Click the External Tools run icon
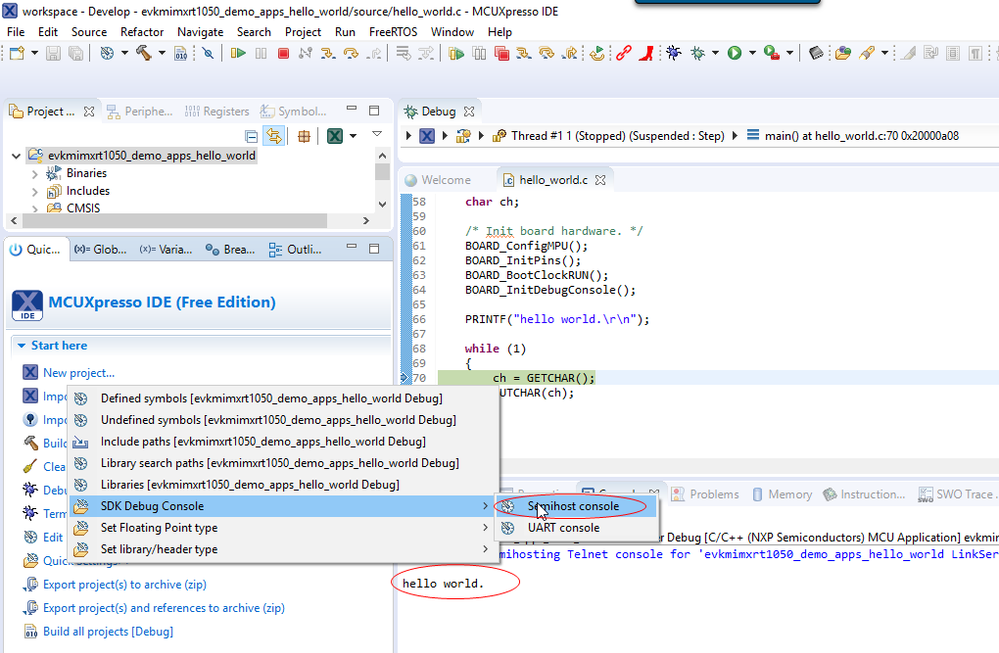The image size is (999, 653). tap(772, 54)
